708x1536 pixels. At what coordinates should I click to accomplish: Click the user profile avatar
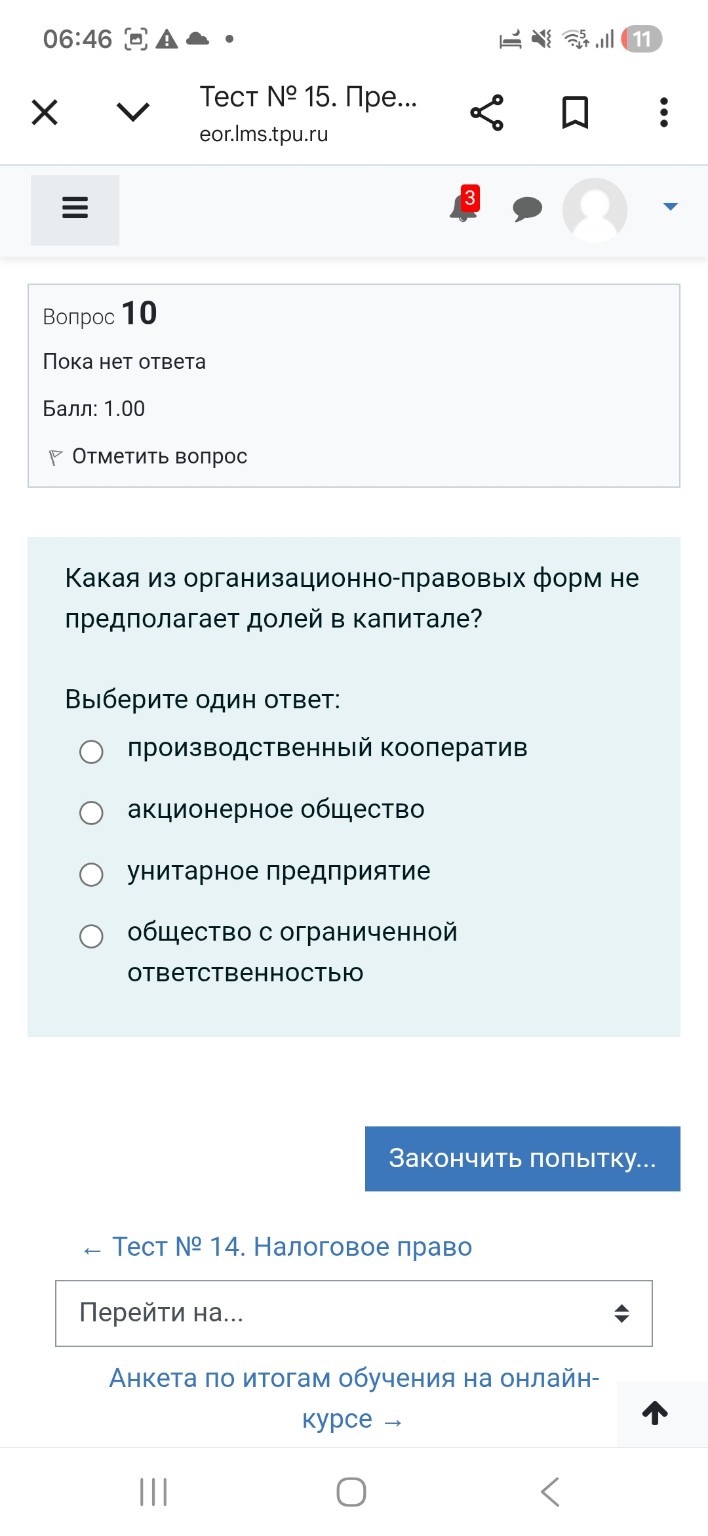(594, 210)
